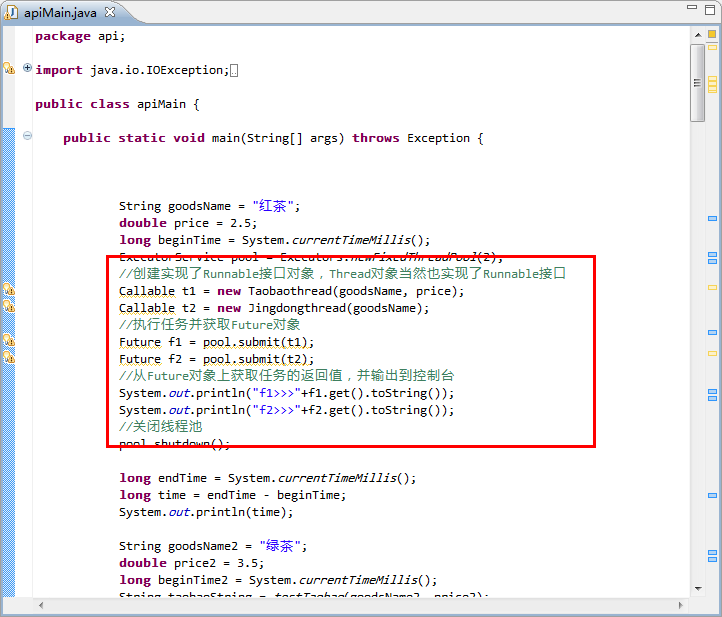Click the 'pool.submit(t1);' call
The height and width of the screenshot is (617, 722).
click(258, 343)
